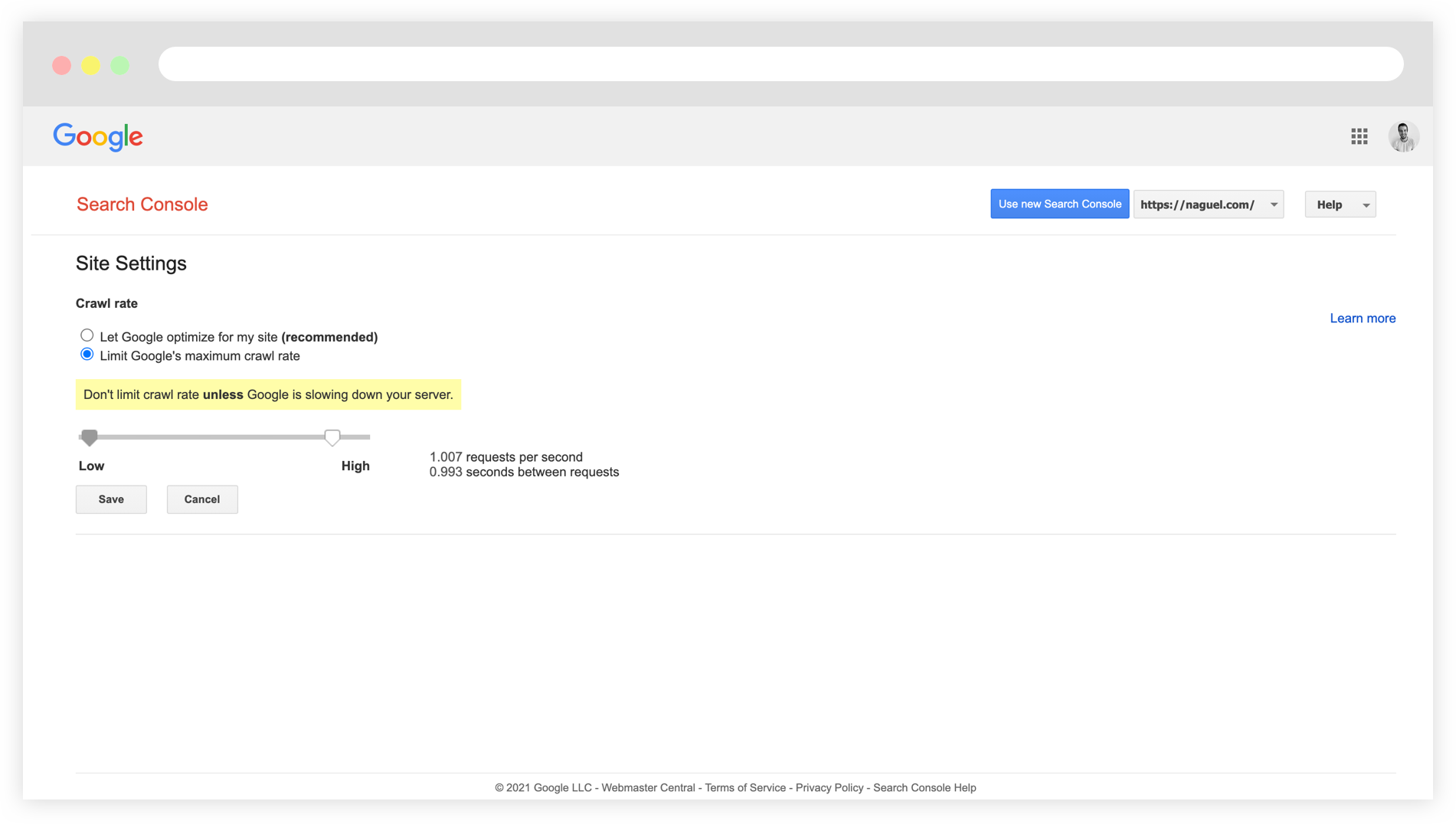Click the '1.007 requests per second' text
Screen dimensions: 1456x824
click(x=506, y=457)
